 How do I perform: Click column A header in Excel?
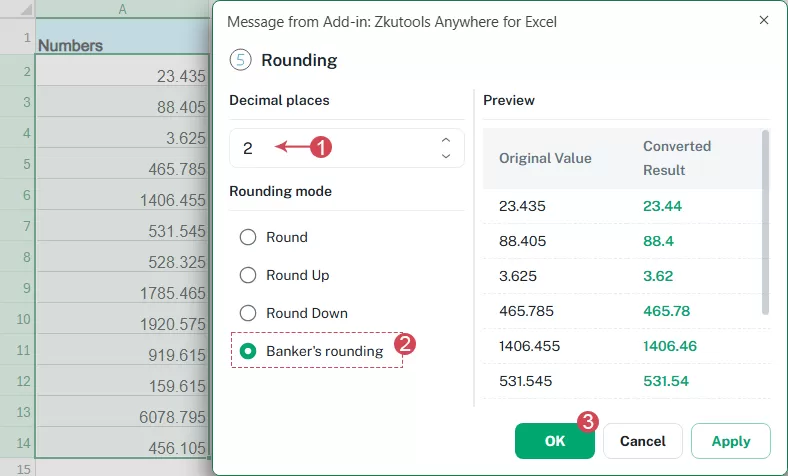[x=123, y=9]
